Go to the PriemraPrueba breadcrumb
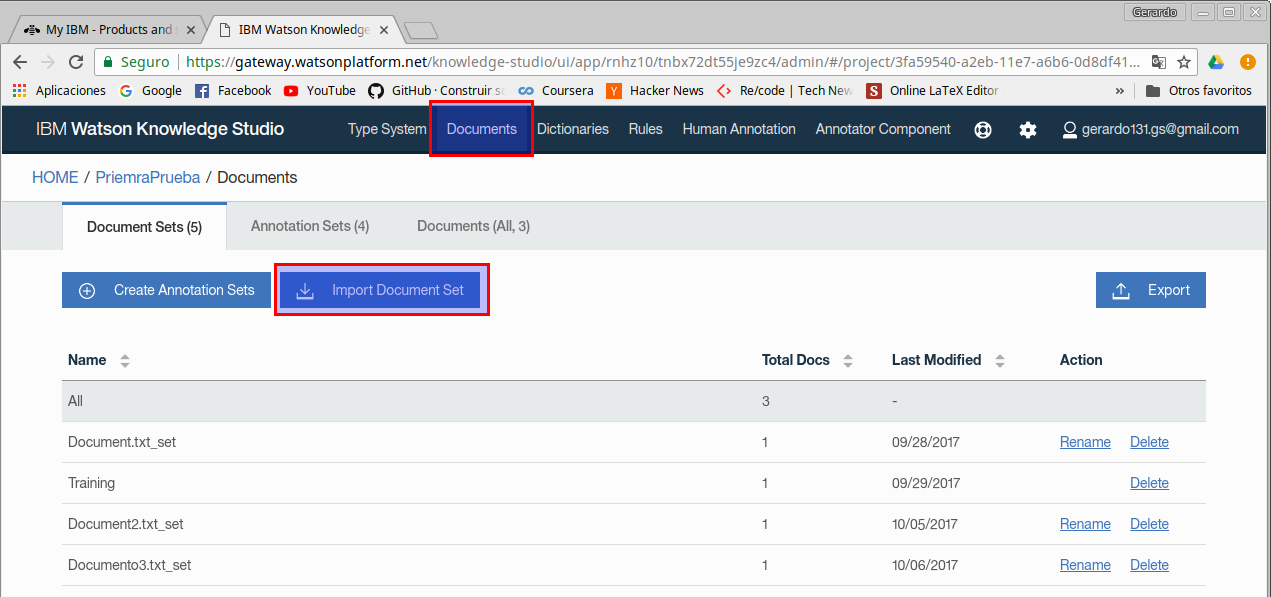1271x597 pixels. pos(148,177)
